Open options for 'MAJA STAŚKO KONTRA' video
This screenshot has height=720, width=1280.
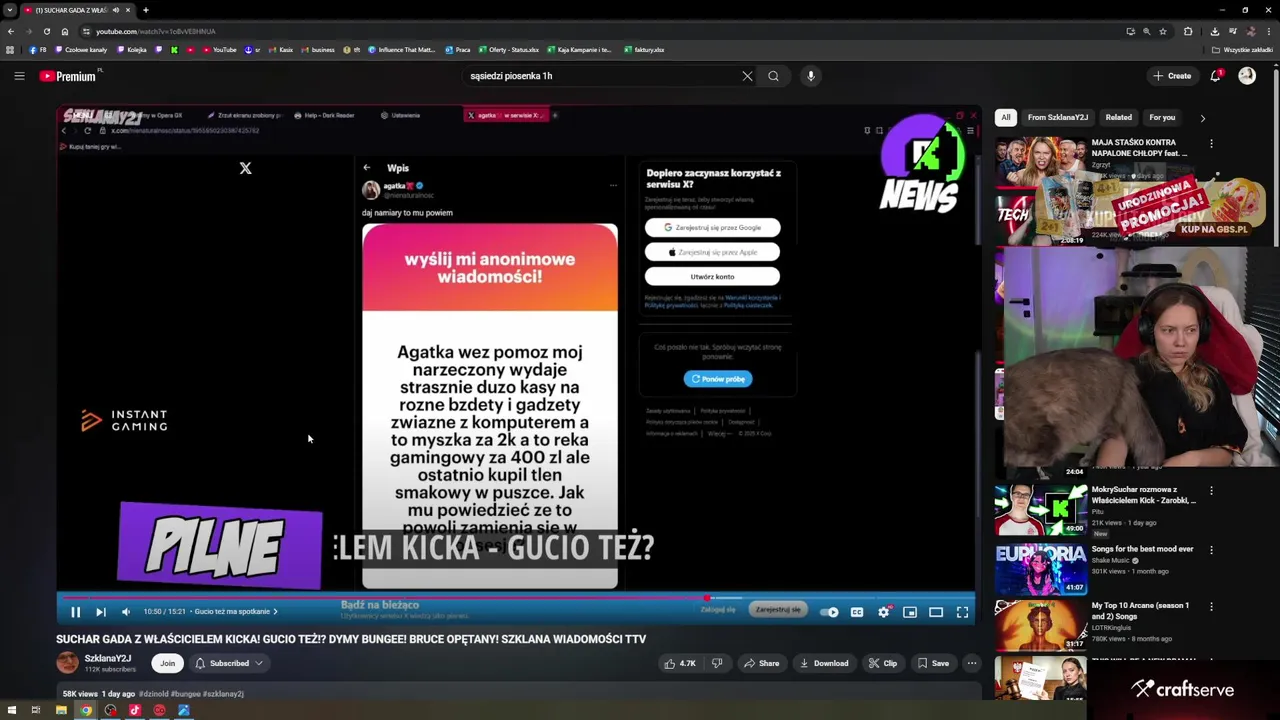(1211, 144)
